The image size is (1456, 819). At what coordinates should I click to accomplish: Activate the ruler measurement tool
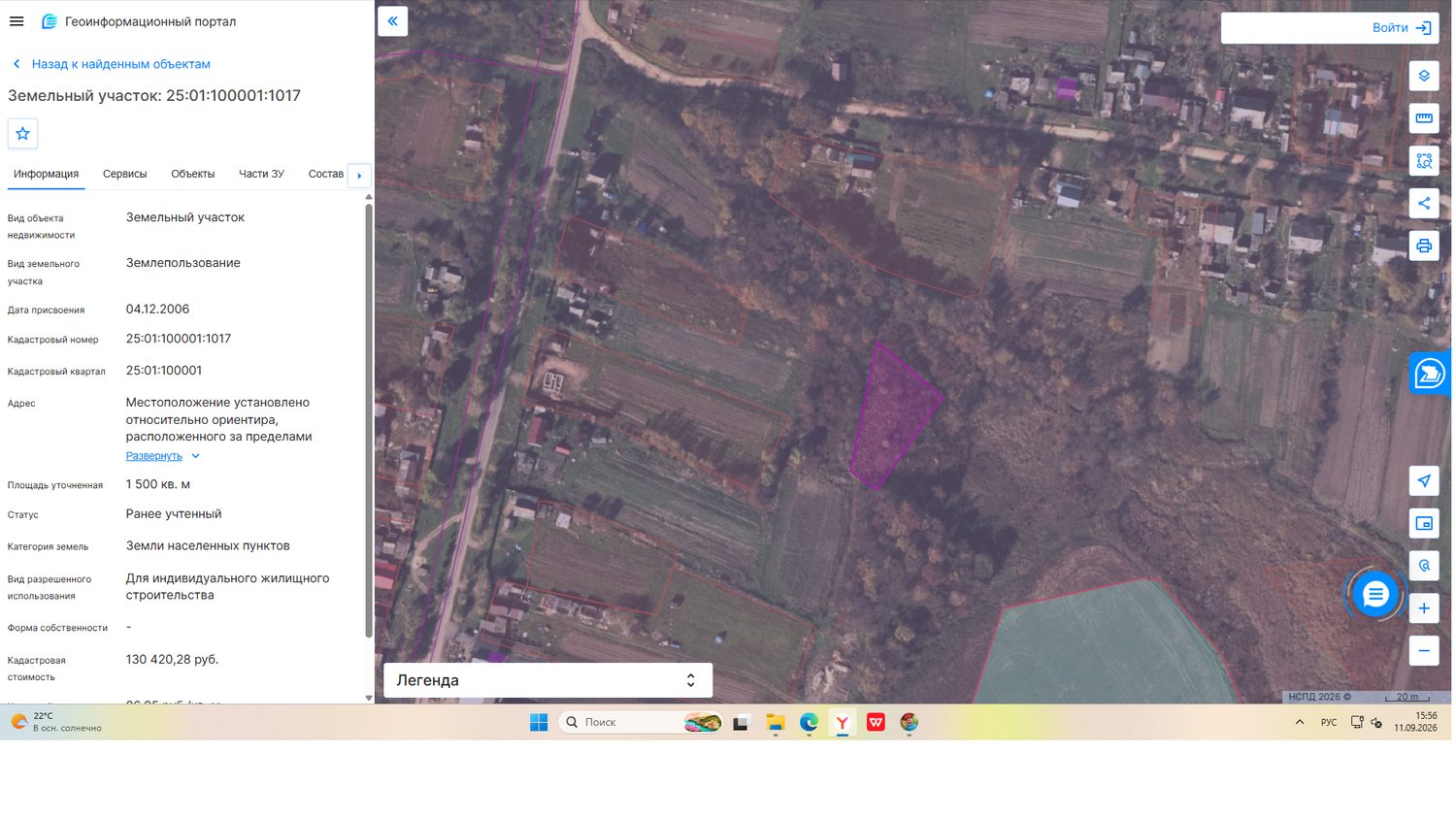(1424, 118)
